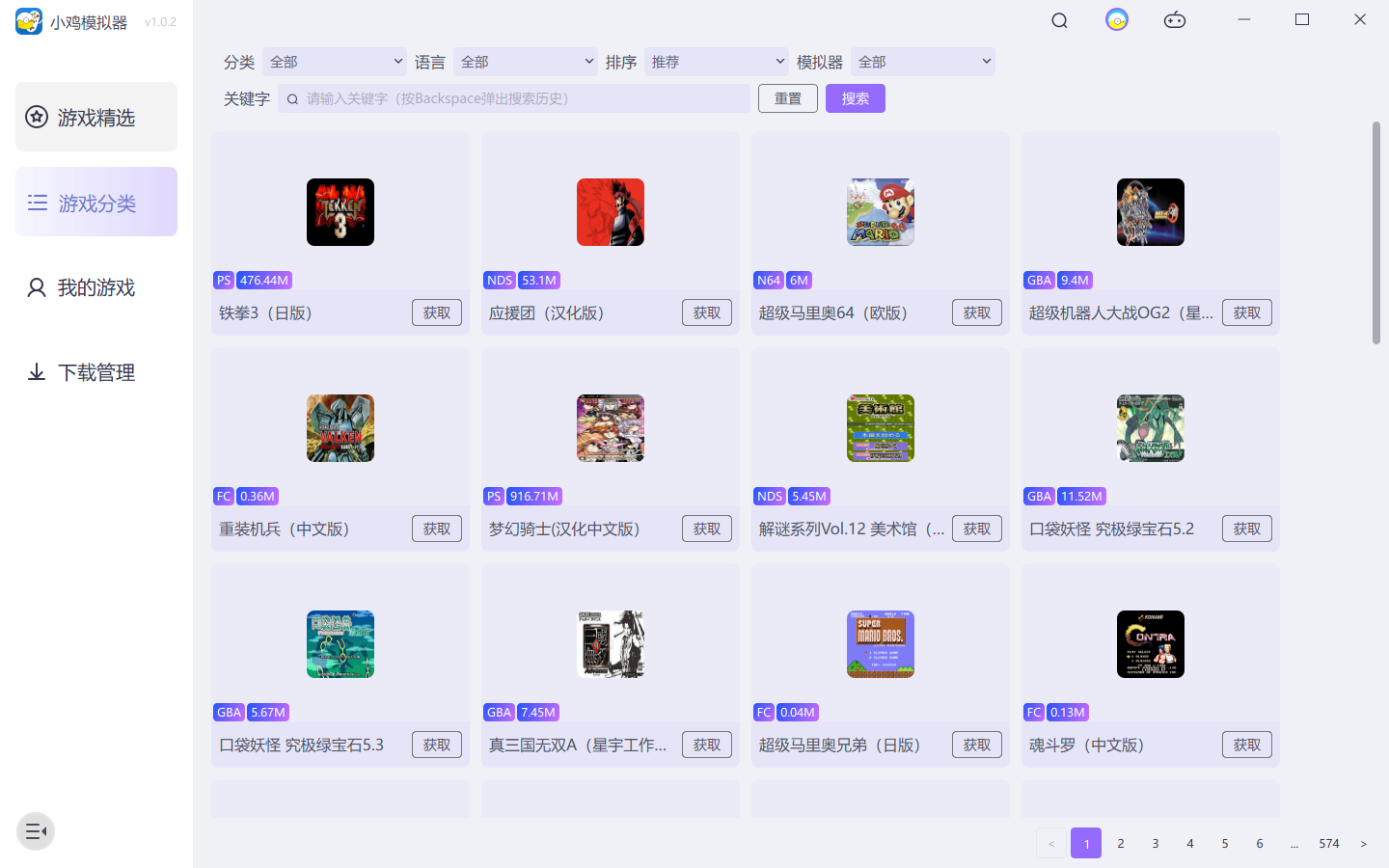The height and width of the screenshot is (868, 1389).
Task: Click the 476.44M size tag
Action: click(x=264, y=280)
